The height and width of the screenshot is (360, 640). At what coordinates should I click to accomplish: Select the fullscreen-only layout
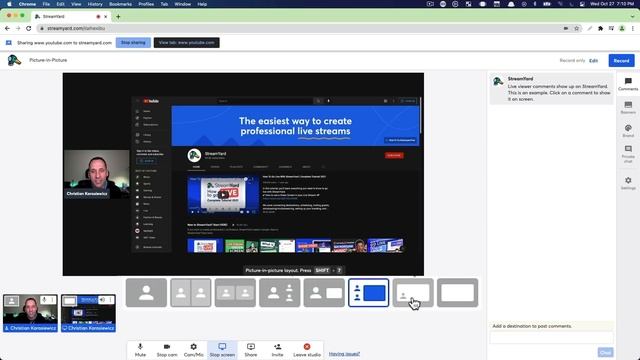[458, 293]
